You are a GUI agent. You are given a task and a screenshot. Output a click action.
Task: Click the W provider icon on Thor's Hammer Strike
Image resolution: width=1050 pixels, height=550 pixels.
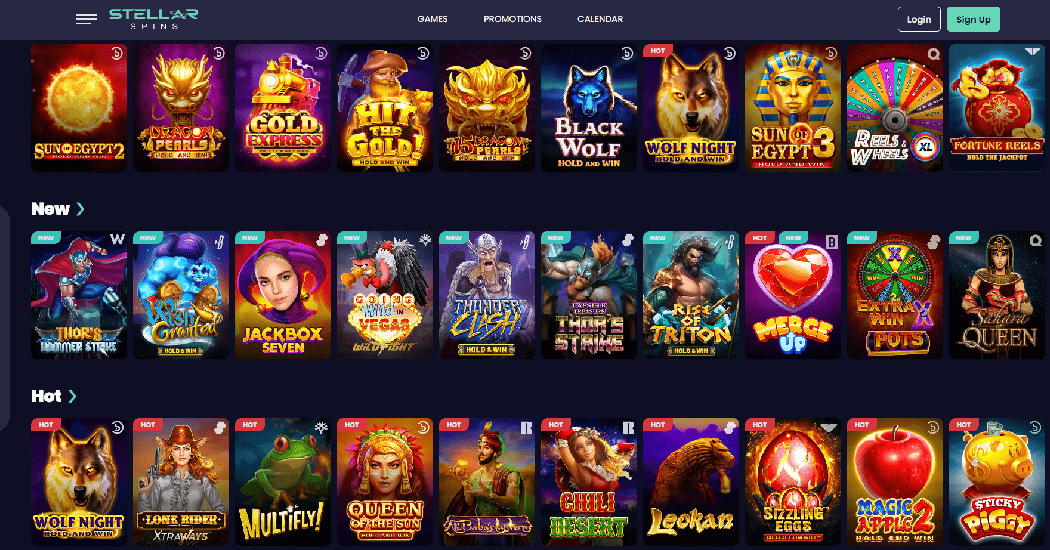118,239
